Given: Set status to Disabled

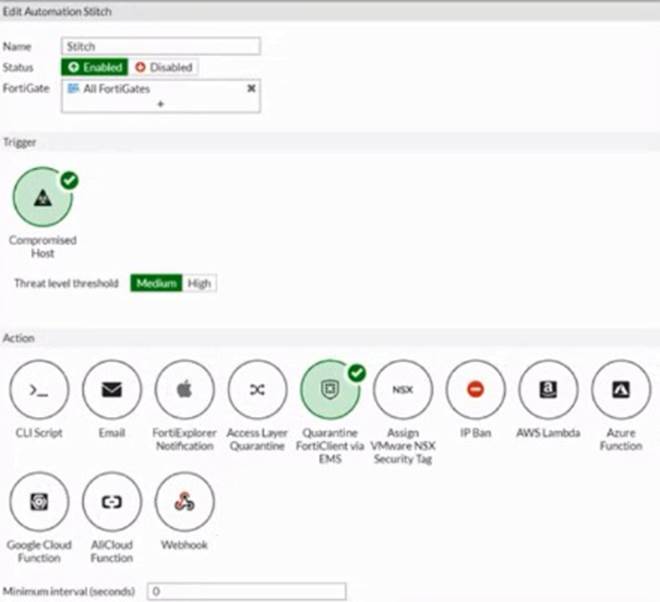Looking at the screenshot, I should (x=163, y=67).
